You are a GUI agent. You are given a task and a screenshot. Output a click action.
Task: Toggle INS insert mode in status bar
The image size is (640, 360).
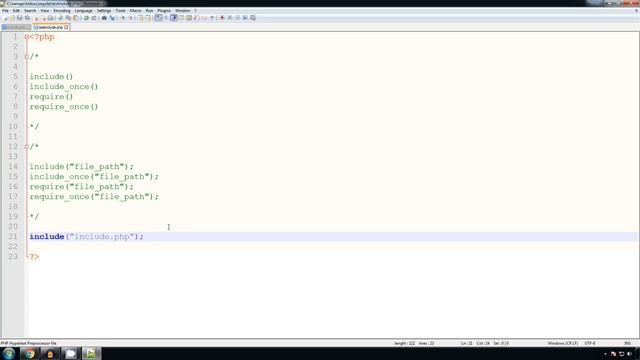(627, 343)
